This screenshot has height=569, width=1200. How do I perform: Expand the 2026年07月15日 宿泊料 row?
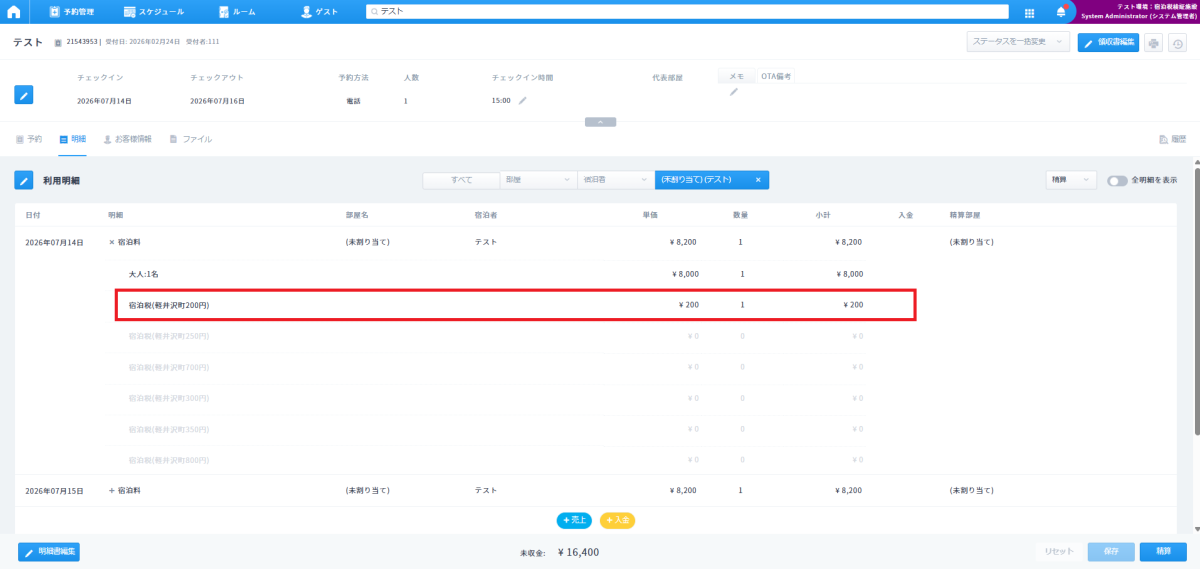click(112, 491)
